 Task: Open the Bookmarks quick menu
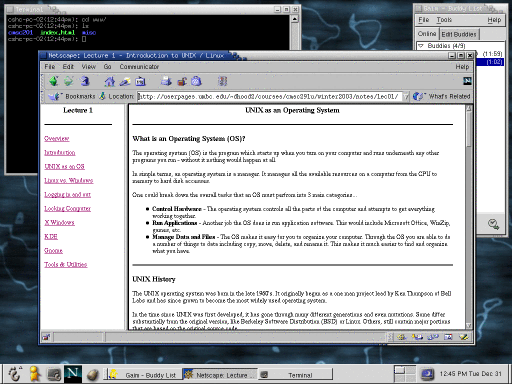[x=72, y=96]
